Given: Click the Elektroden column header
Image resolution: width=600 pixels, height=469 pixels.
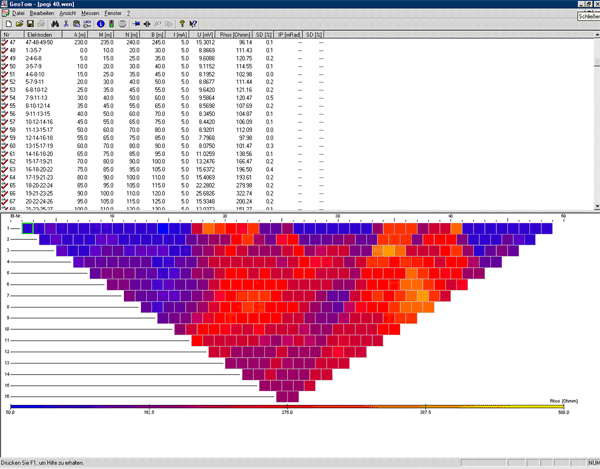Looking at the screenshot, I should tap(40, 34).
